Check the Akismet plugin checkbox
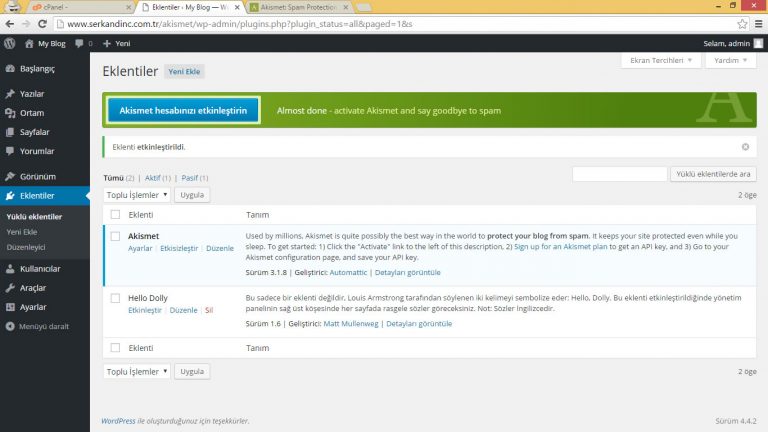The width and height of the screenshot is (768, 432). [x=115, y=236]
